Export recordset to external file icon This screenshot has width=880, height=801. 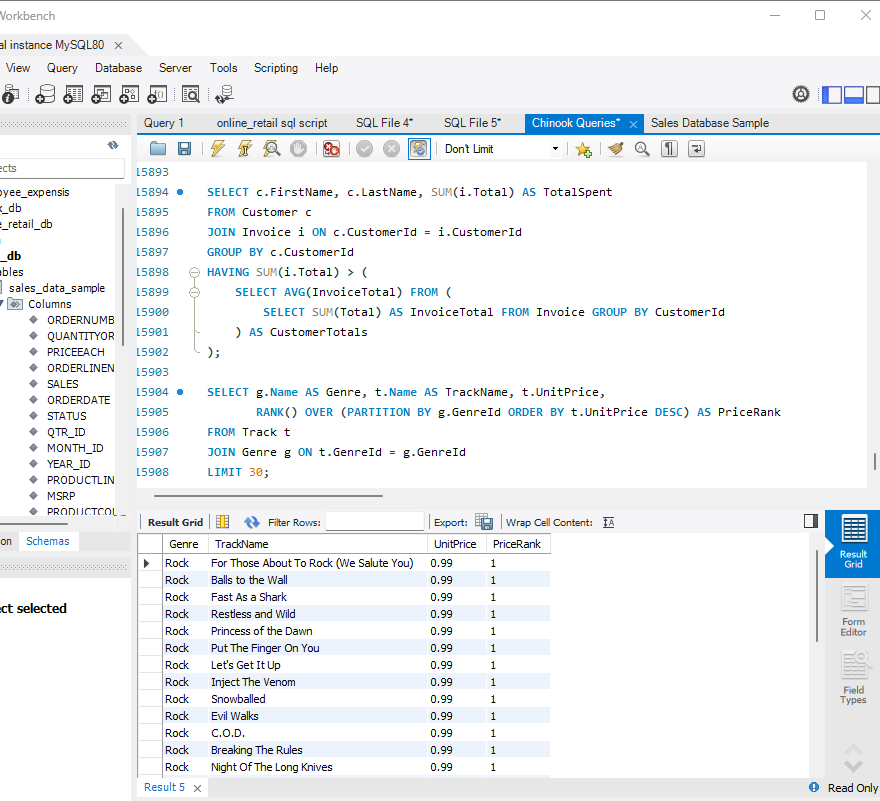[x=484, y=522]
